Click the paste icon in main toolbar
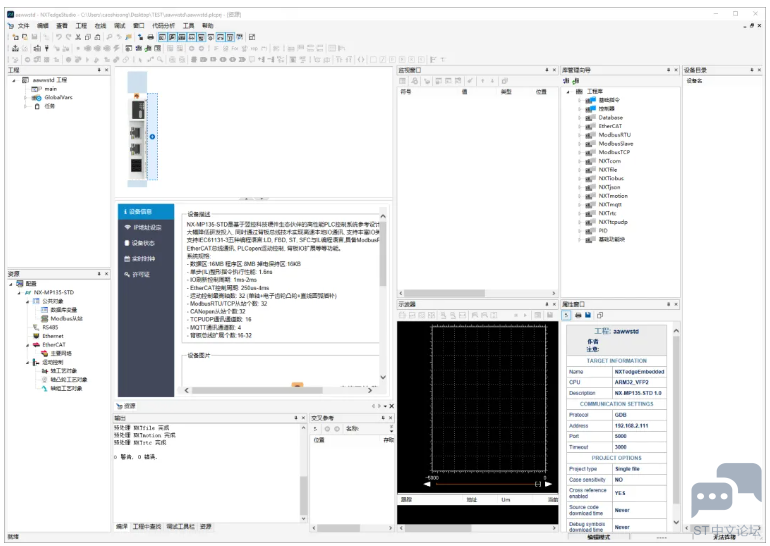The width and height of the screenshot is (770, 546). coord(98,37)
